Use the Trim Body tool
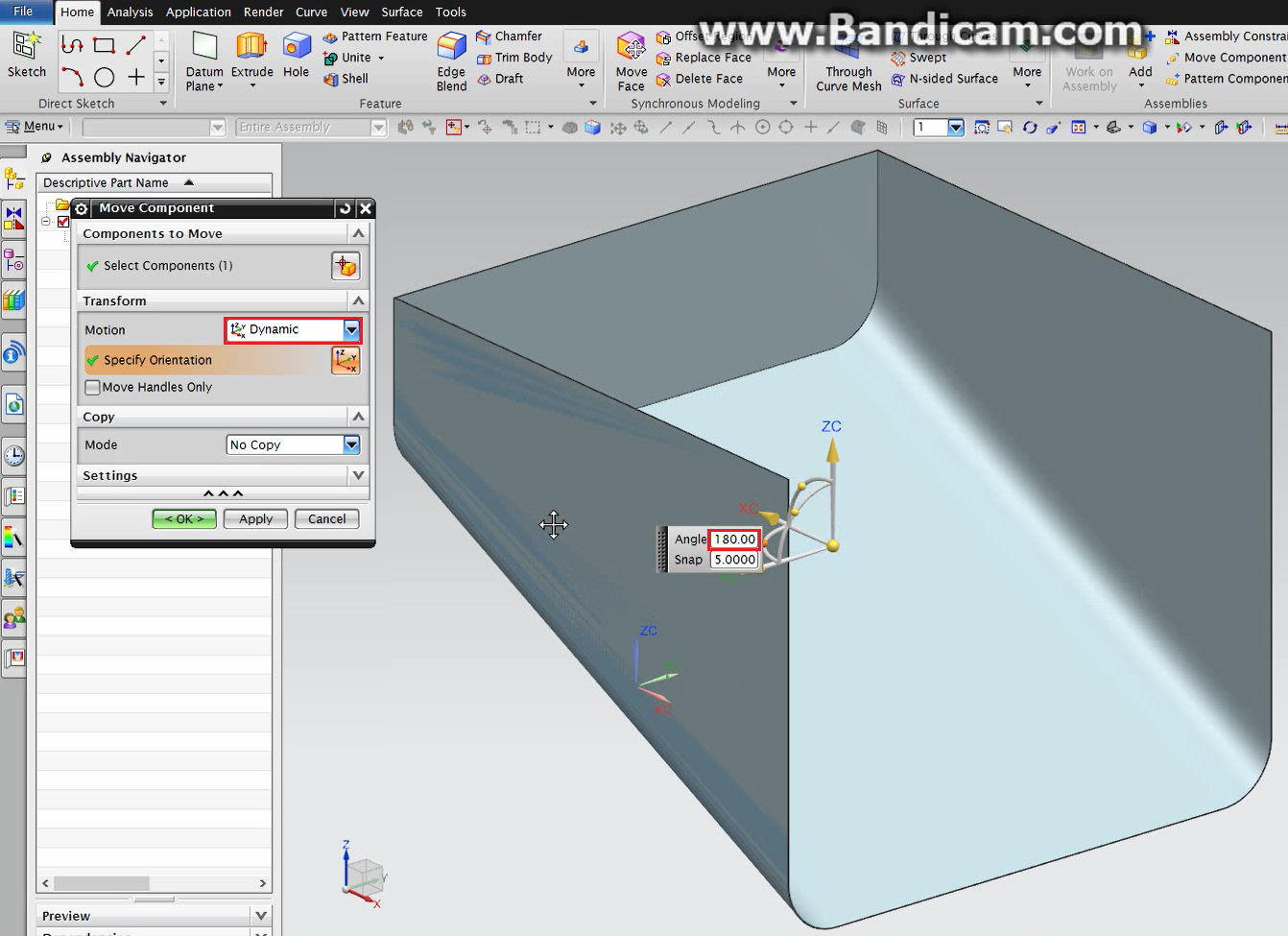This screenshot has width=1288, height=936. (x=514, y=58)
